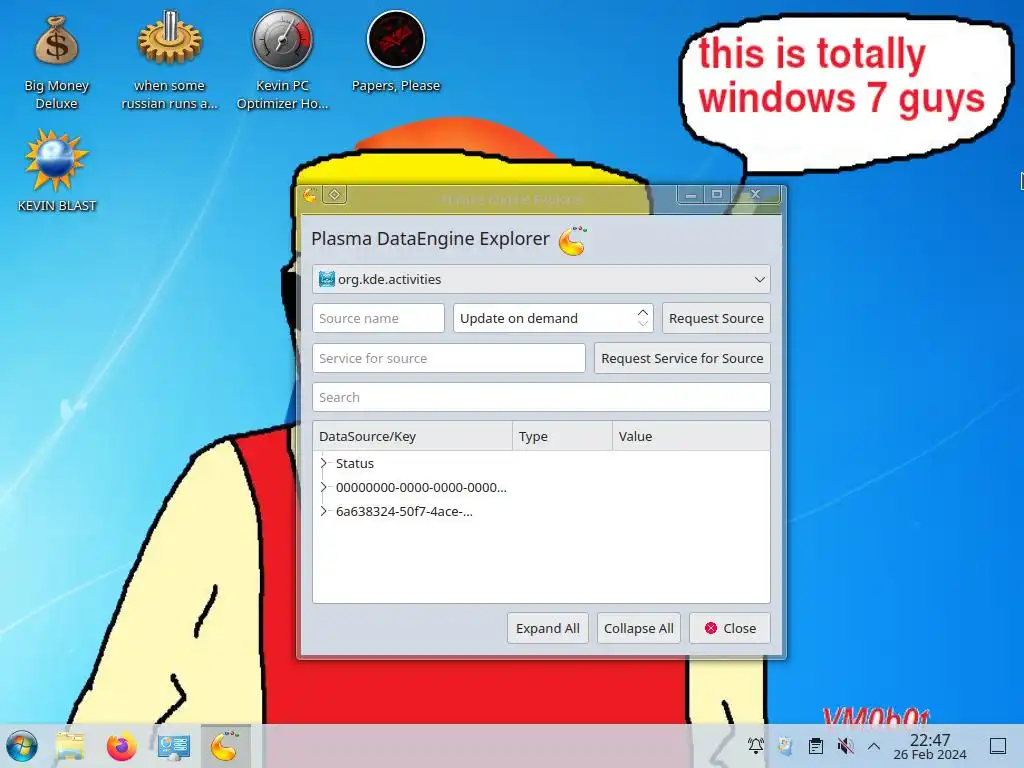Launch Firefox from the taskbar
This screenshot has height=768, width=1024.
121,746
